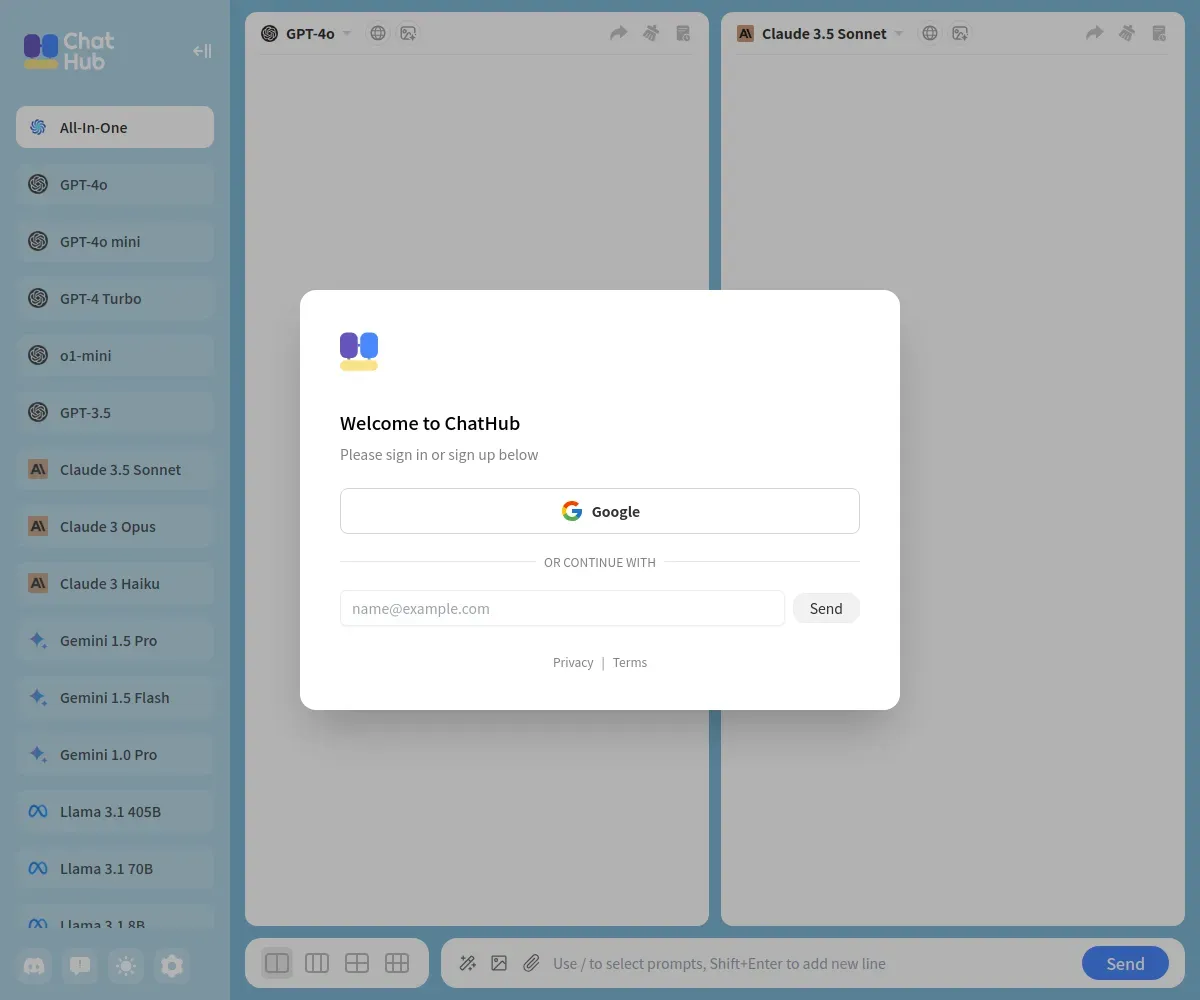
Task: Open Claude 3 Haiku in the sidebar
Action: [x=115, y=583]
